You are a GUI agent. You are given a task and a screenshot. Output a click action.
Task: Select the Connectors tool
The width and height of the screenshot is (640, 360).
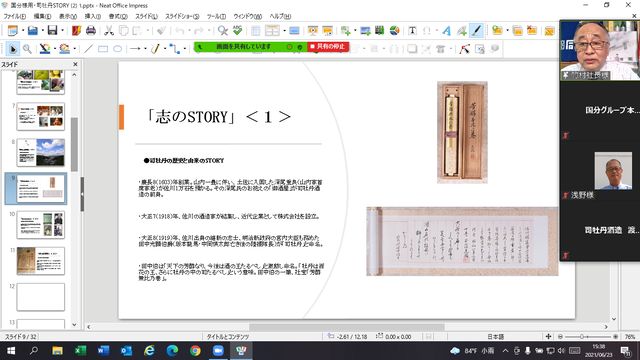pos(175,49)
